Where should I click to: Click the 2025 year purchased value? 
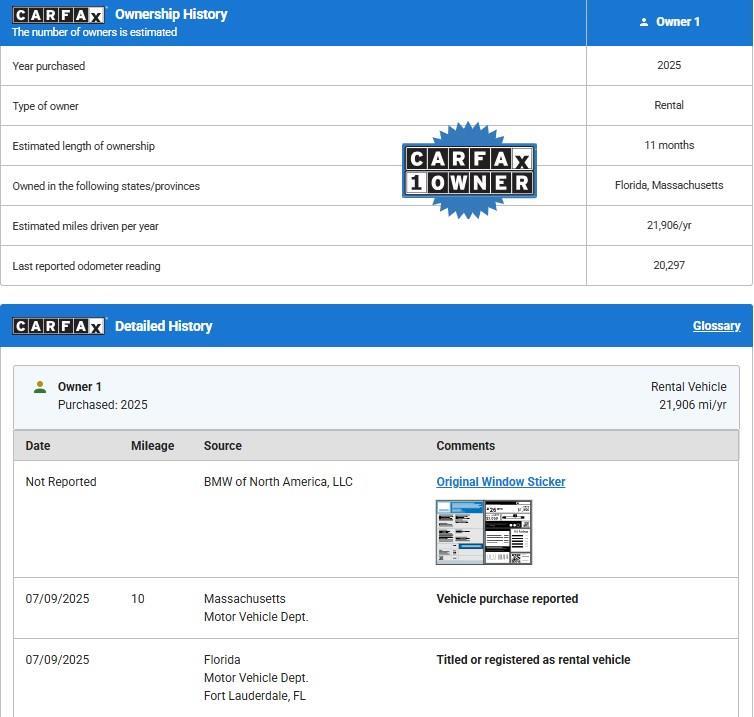click(669, 65)
